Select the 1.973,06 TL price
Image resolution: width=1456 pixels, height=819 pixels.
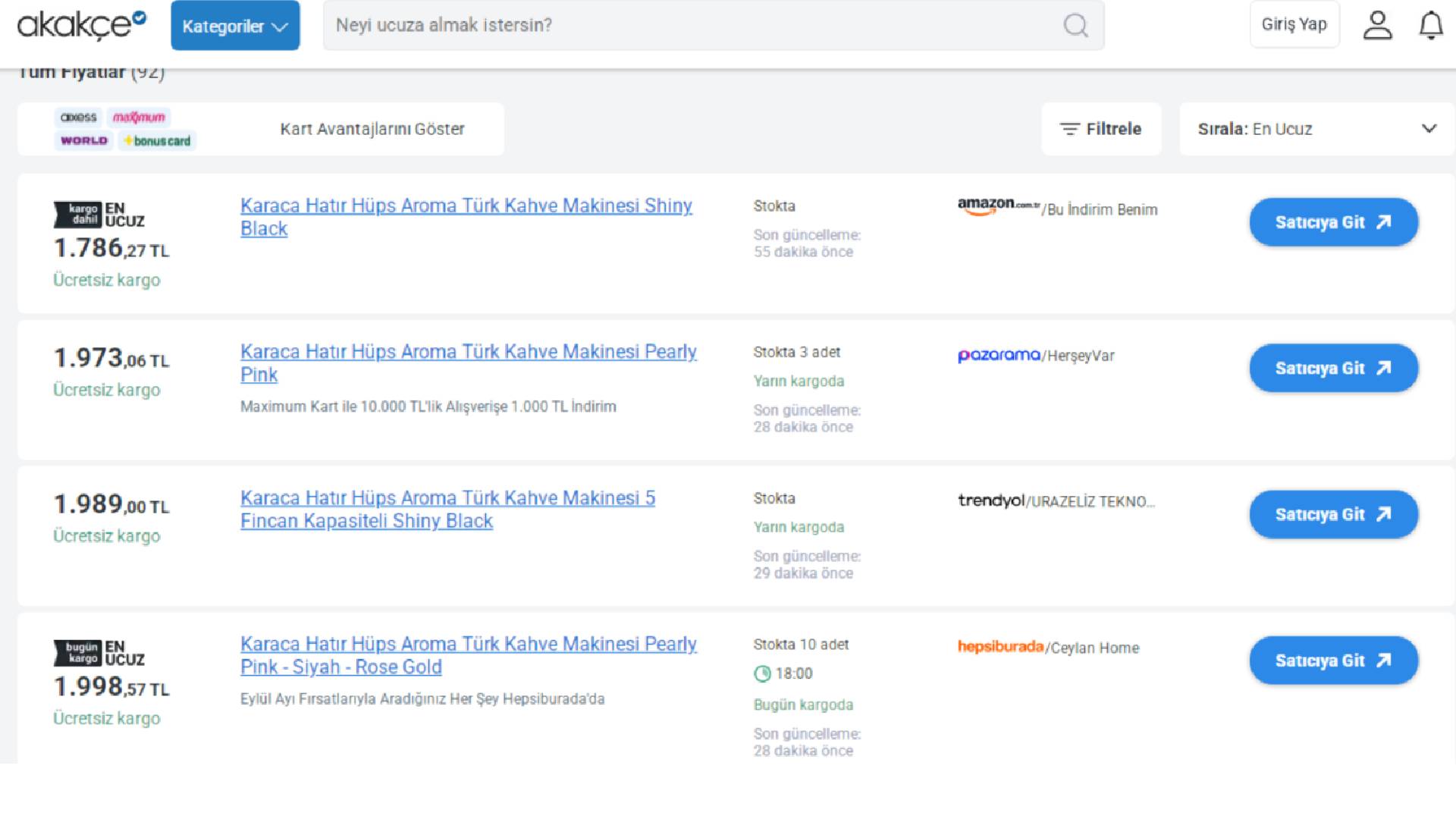point(111,358)
